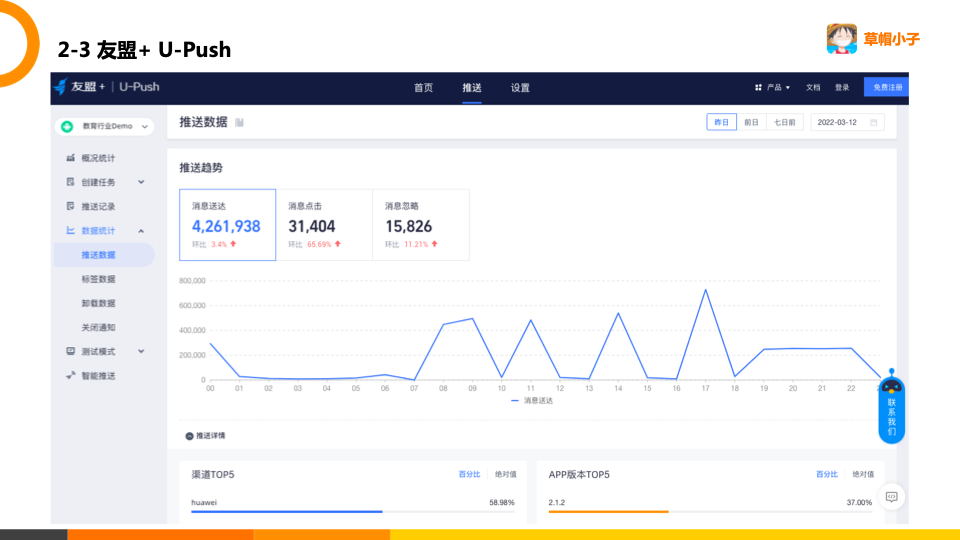Toggle the 消息送达 chart legend
The height and width of the screenshot is (540, 960).
pyautogui.click(x=531, y=400)
